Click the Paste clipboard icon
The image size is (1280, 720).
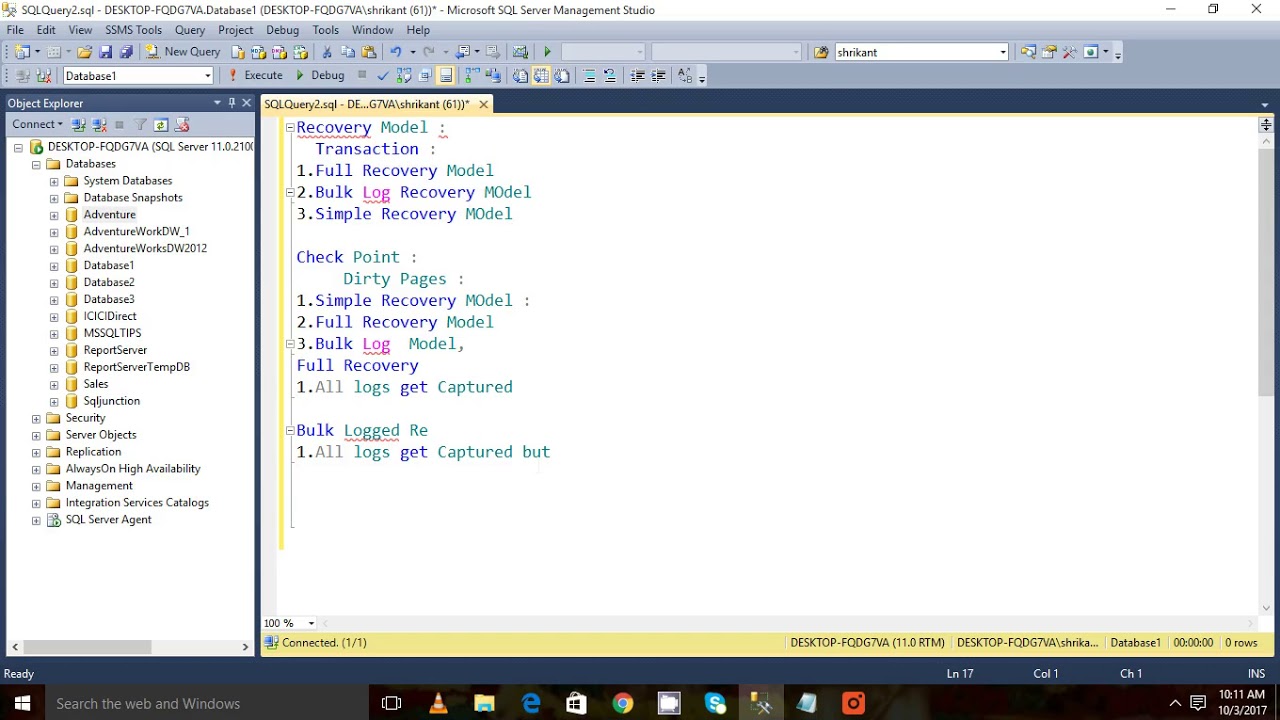368,52
